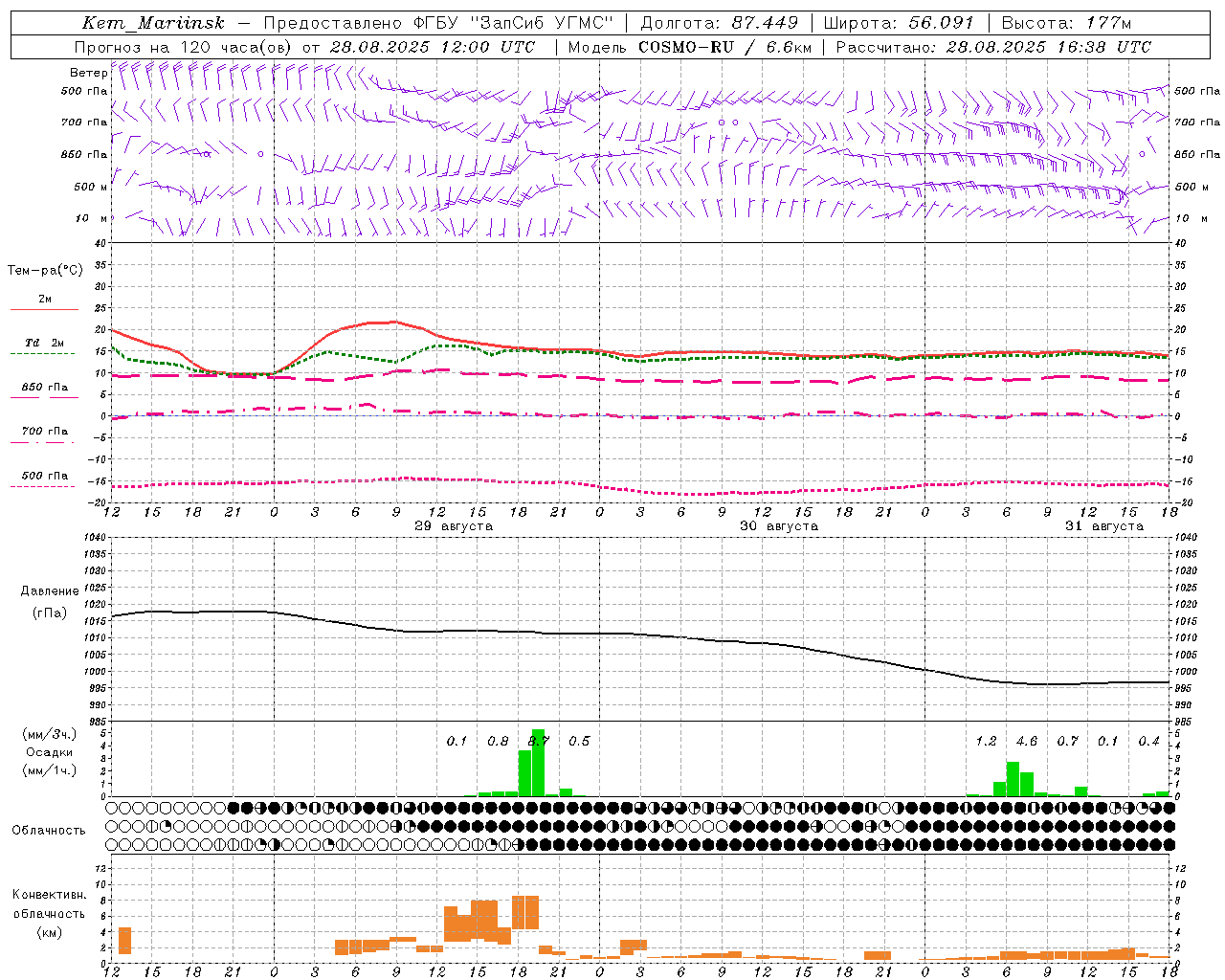This screenshot has height=980, width=1225.
Task: Click the (мм/3ч.) unit label
Action: click(50, 734)
